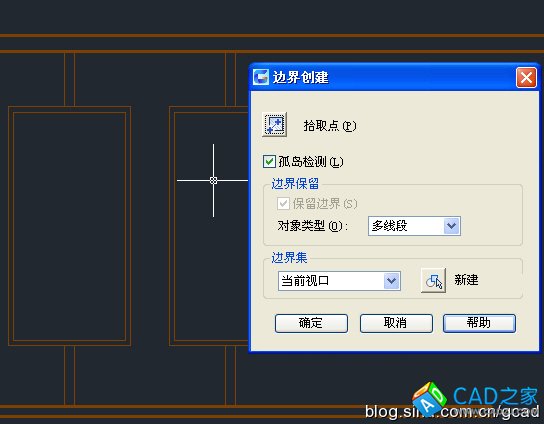Click the blog.sina.com.cn/gcad watermark text
The width and height of the screenshot is (544, 424).
pos(452,412)
